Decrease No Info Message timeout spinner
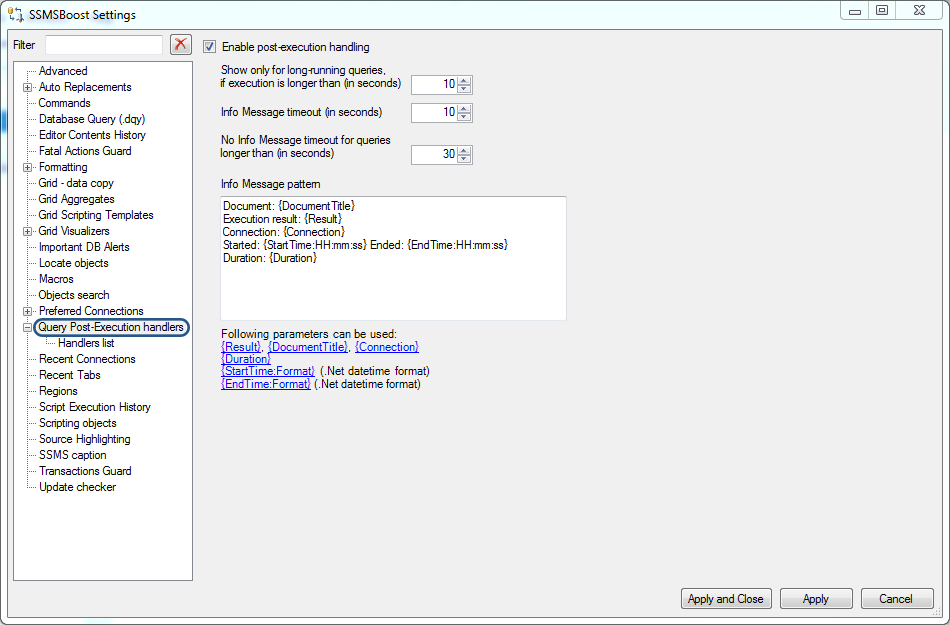Viewport: 950px width, 625px height. click(x=464, y=159)
